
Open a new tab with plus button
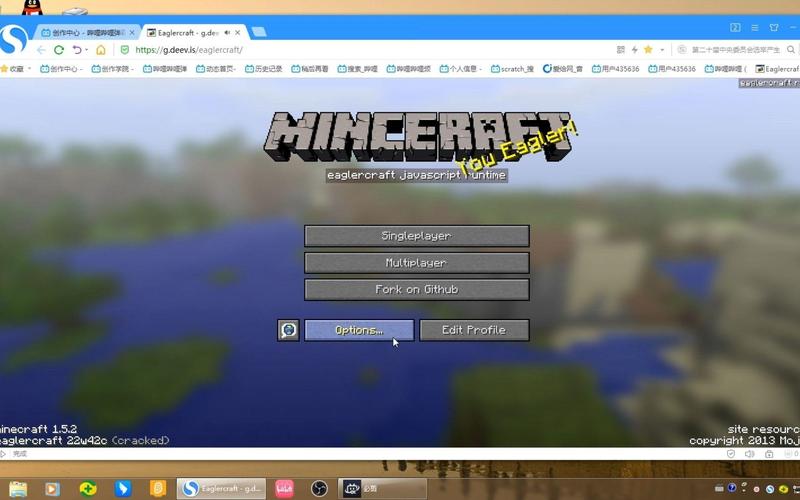(259, 32)
